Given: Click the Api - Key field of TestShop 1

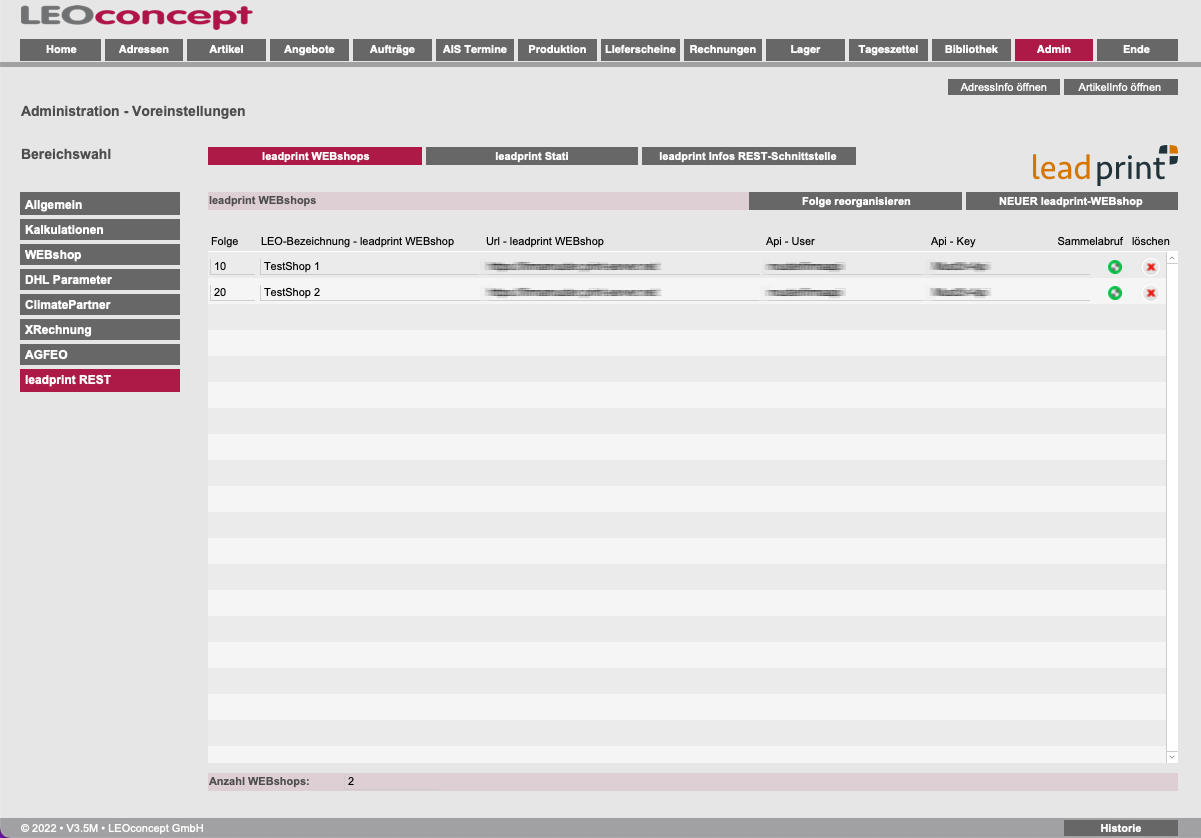Looking at the screenshot, I should [1009, 266].
